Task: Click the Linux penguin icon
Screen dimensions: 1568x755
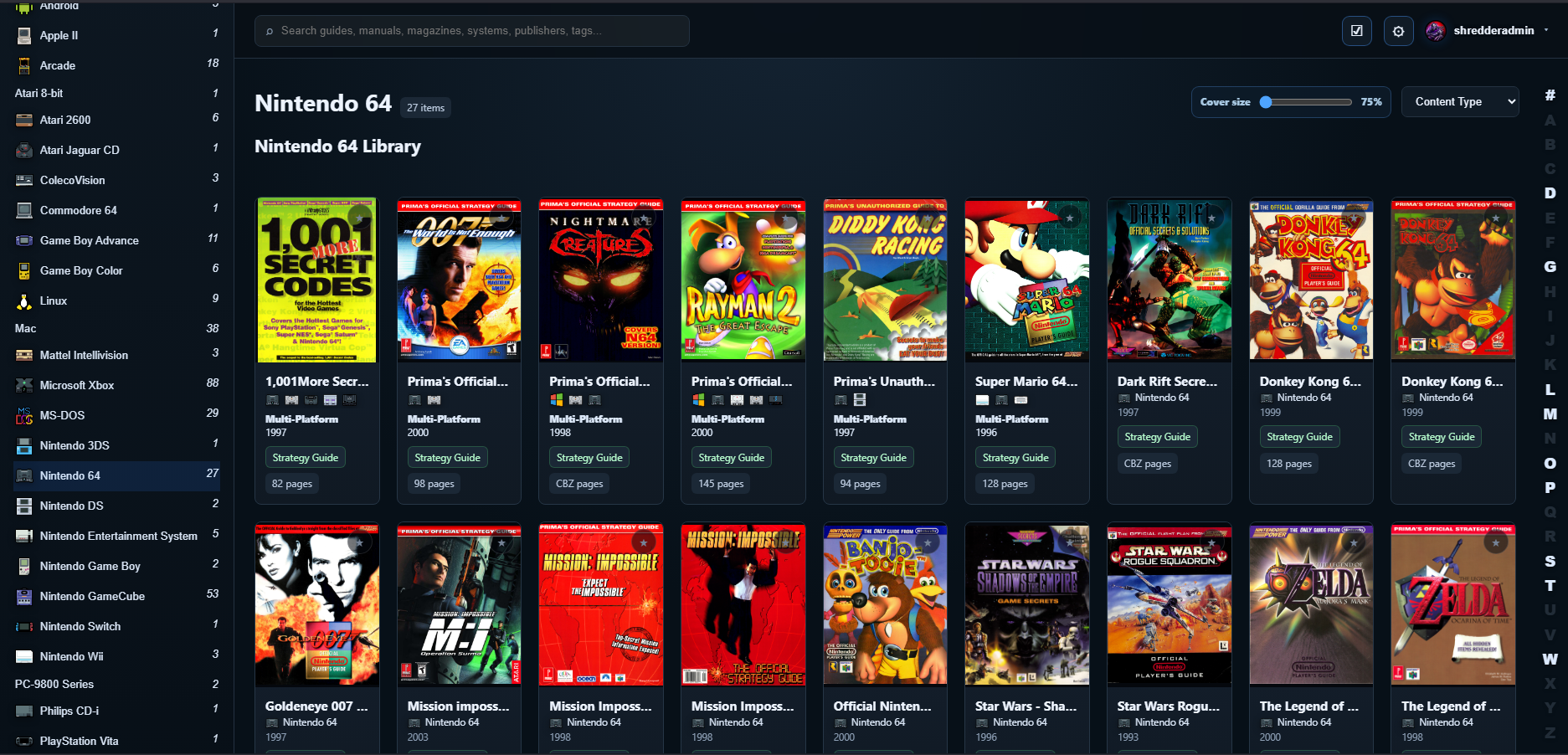Action: [x=24, y=300]
